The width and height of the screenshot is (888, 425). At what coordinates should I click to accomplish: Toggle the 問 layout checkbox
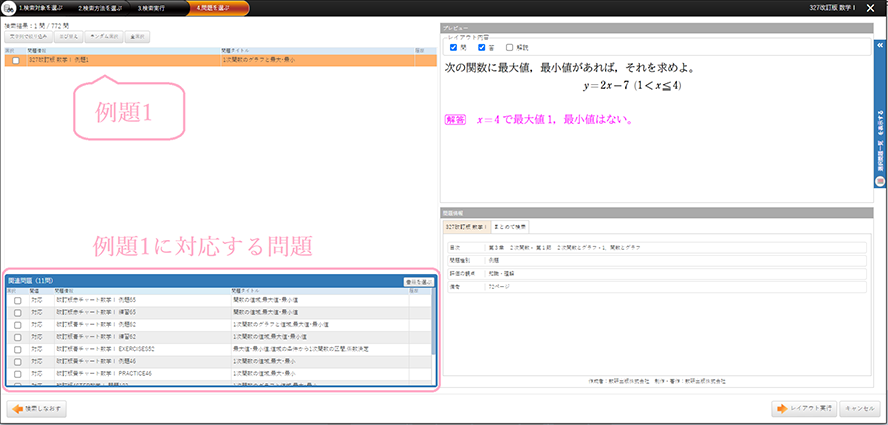pos(454,47)
